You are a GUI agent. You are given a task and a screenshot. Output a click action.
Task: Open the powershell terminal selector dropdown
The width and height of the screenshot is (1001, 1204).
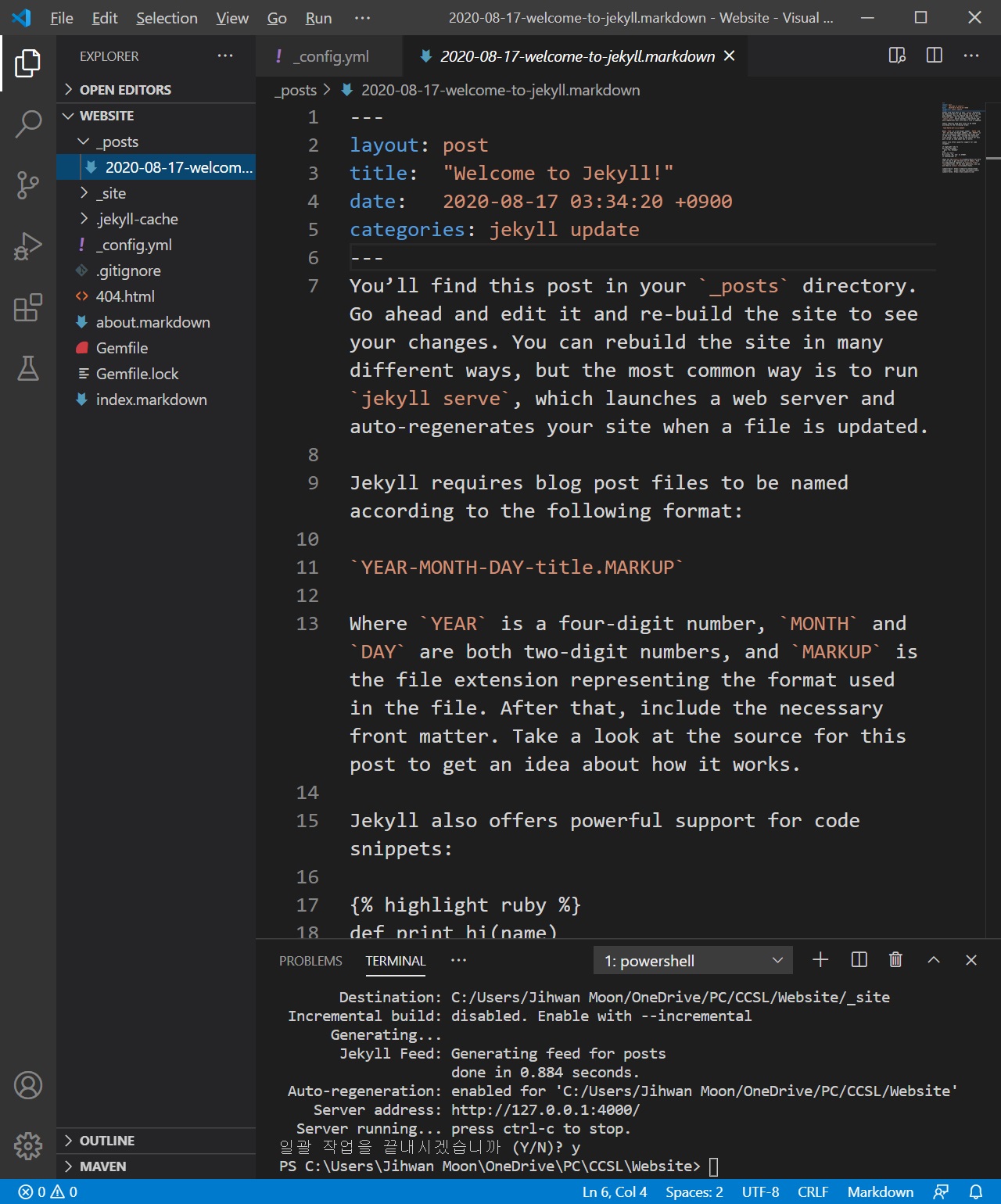tap(693, 960)
